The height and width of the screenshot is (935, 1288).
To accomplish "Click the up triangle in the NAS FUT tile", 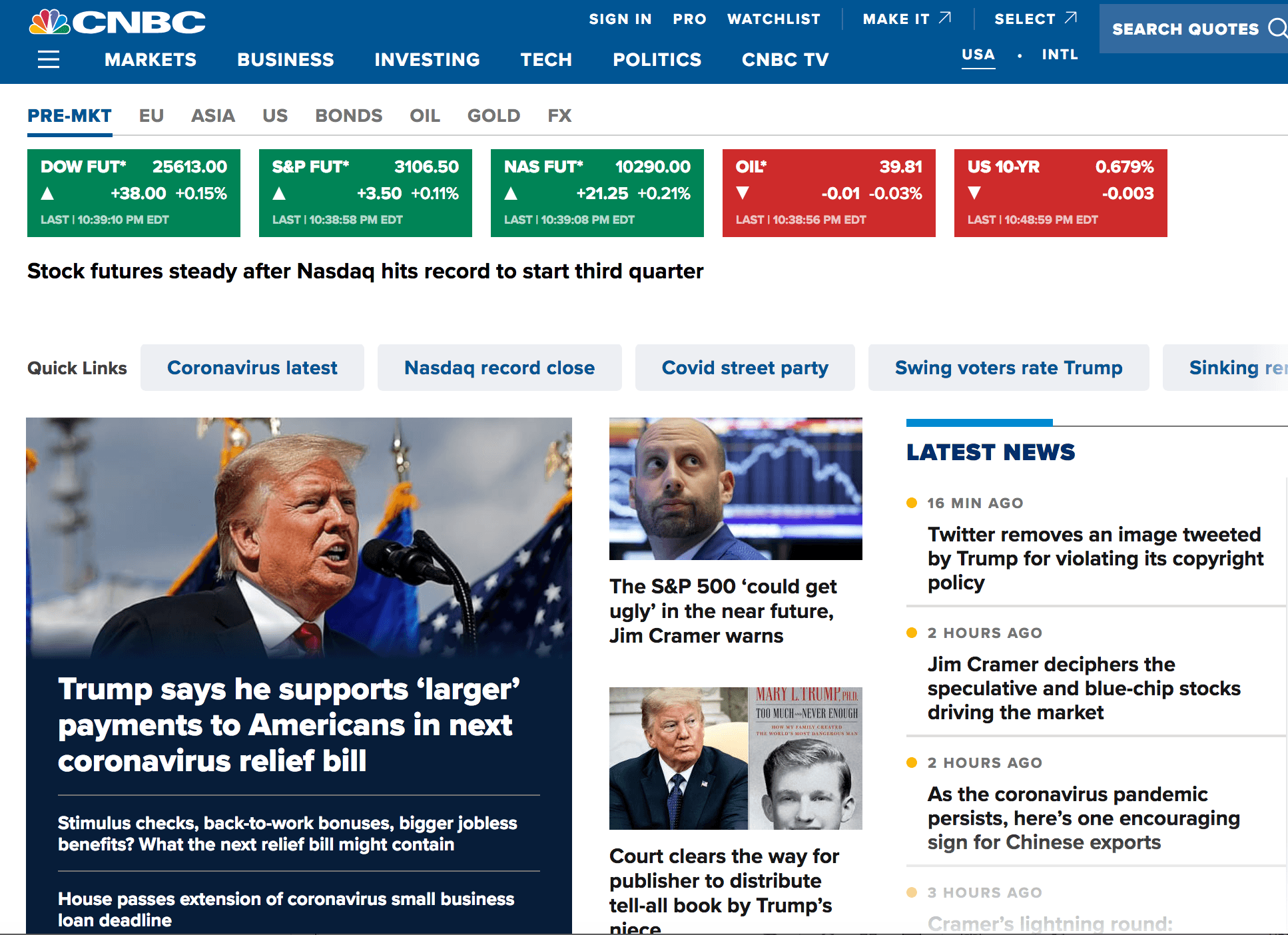I will pyautogui.click(x=511, y=194).
